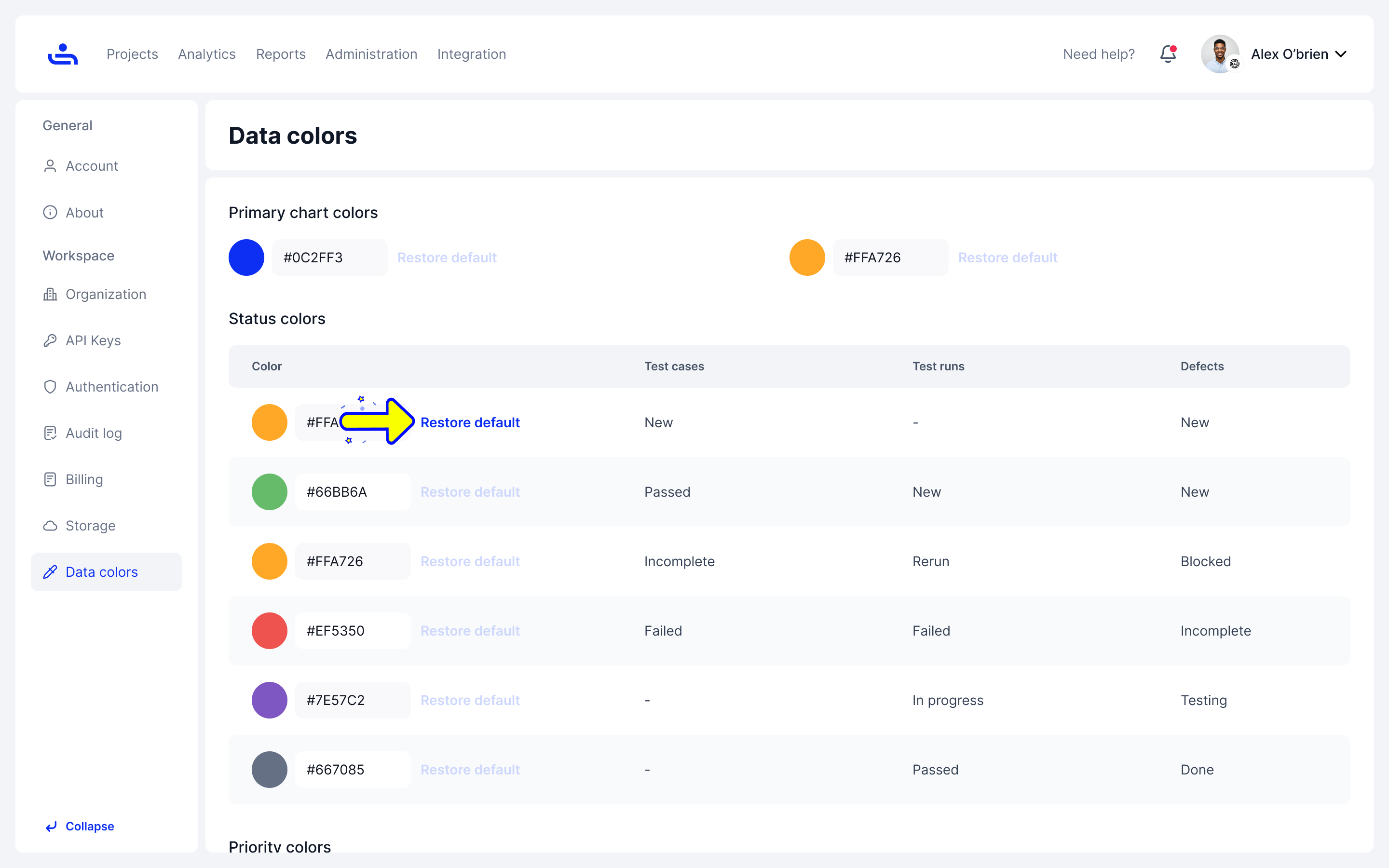Image resolution: width=1389 pixels, height=868 pixels.
Task: Click the blue primary chart color swatch
Action: coord(246,258)
